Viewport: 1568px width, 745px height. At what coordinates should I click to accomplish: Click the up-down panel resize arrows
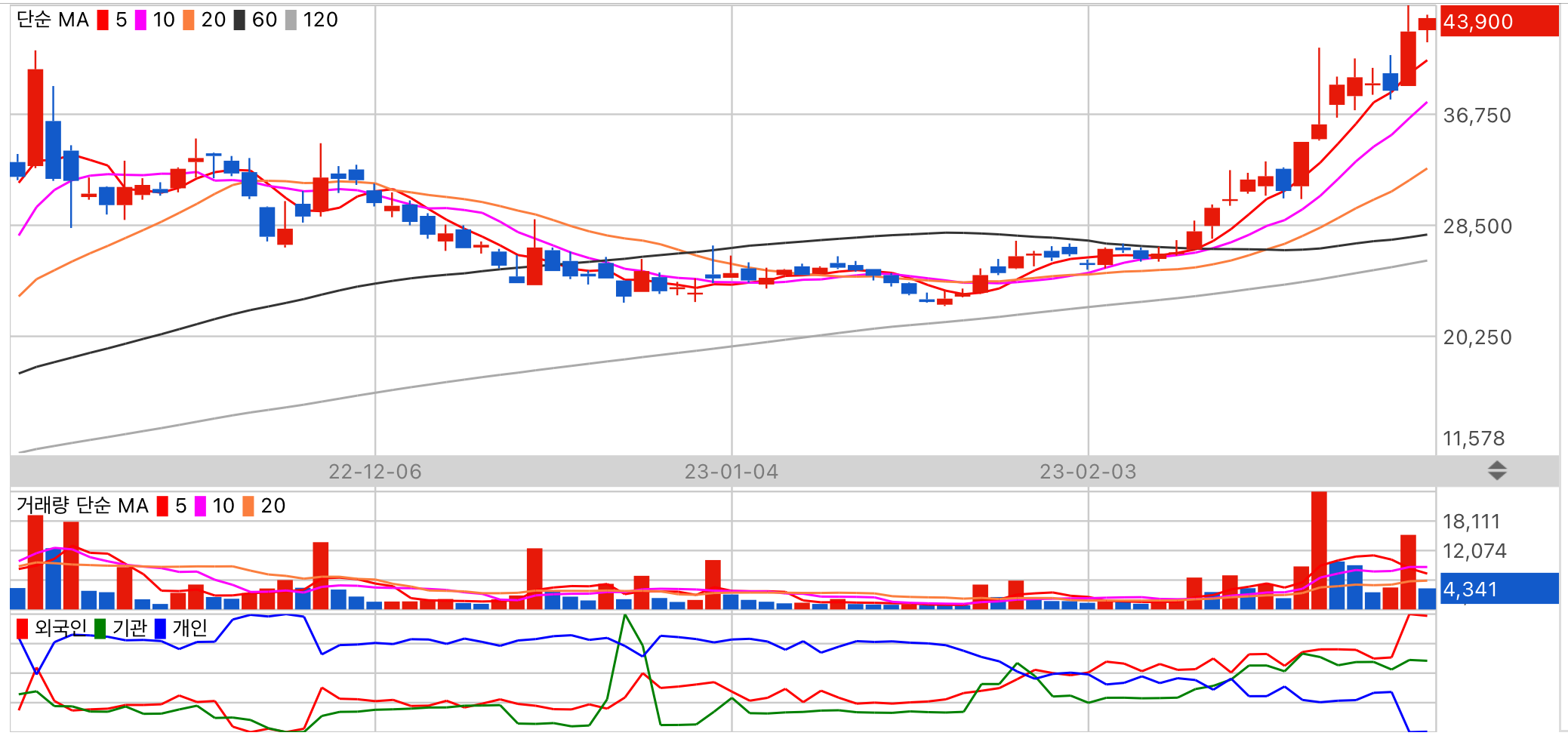point(1497,471)
